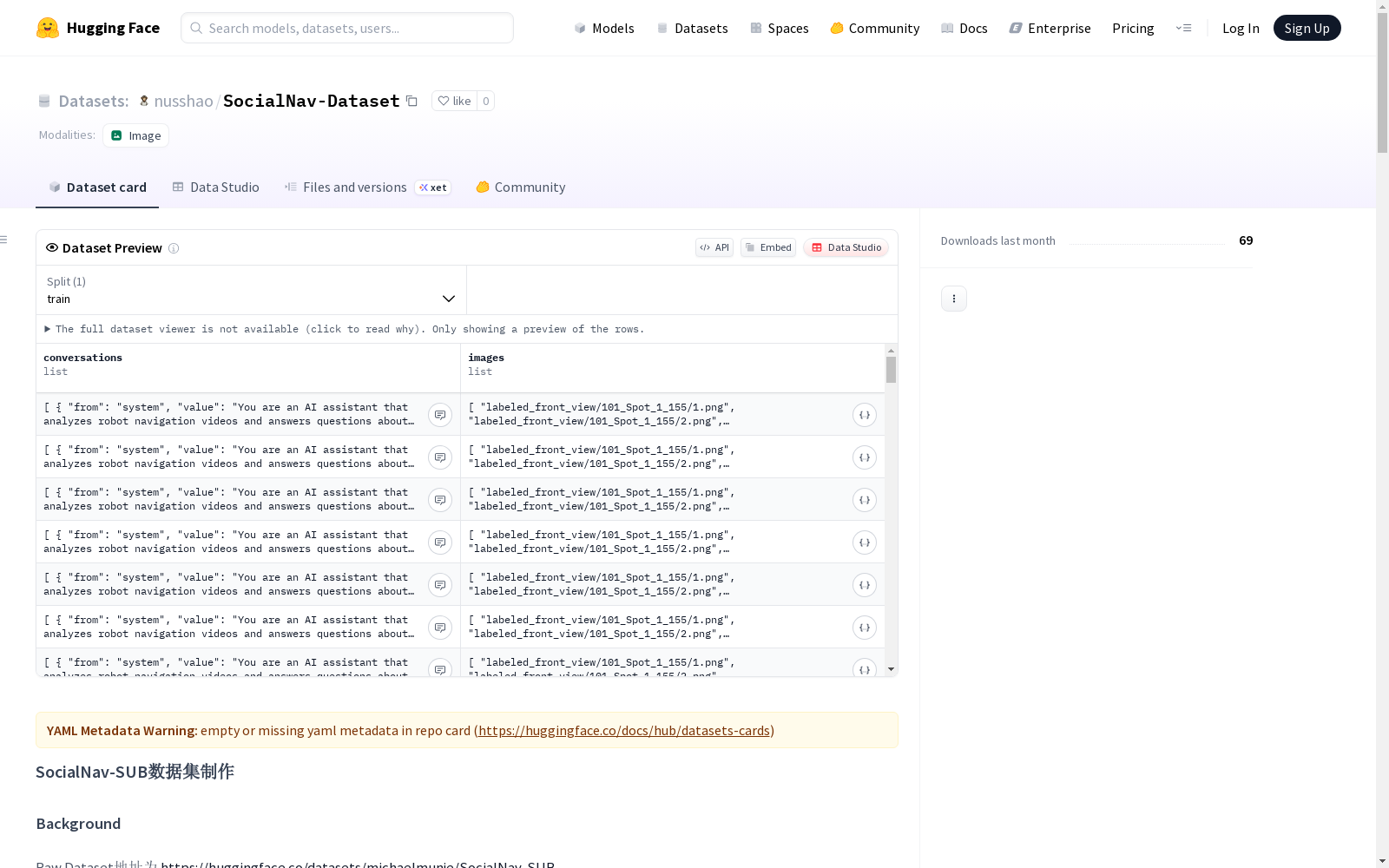The height and width of the screenshot is (868, 1389).
Task: Switch to the Data Studio tab
Action: pos(215,187)
